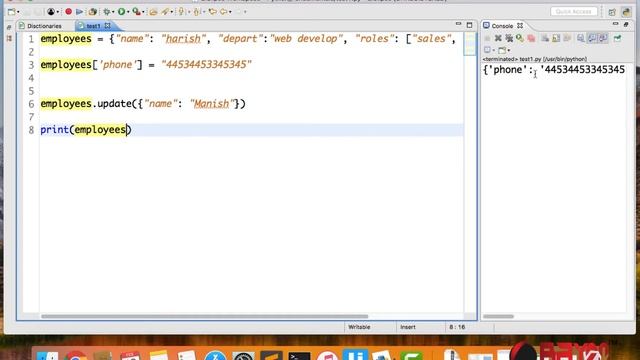Screen dimensions: 640x360
Task: Close the test1 editor tab
Action: click(107, 26)
